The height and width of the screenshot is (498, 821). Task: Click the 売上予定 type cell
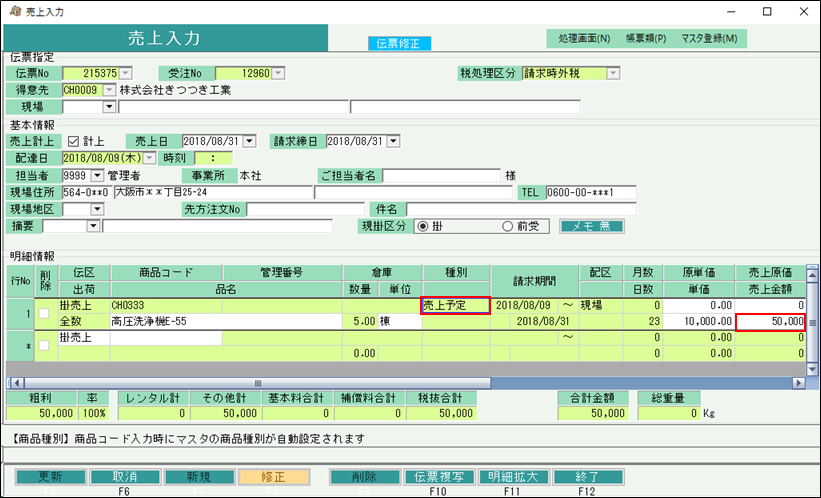(456, 305)
